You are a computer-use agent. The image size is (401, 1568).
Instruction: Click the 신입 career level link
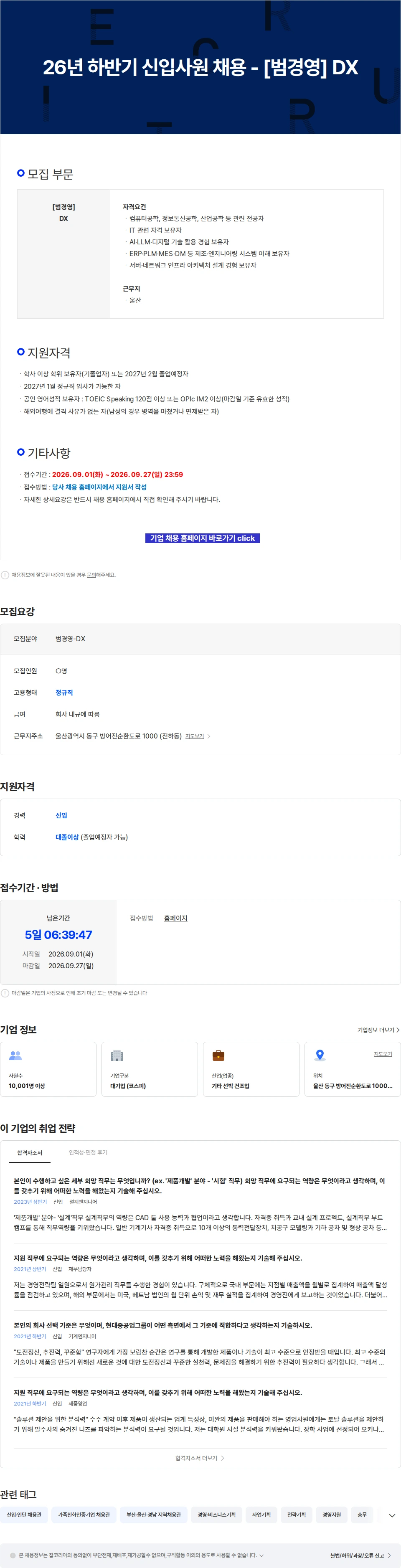click(61, 815)
